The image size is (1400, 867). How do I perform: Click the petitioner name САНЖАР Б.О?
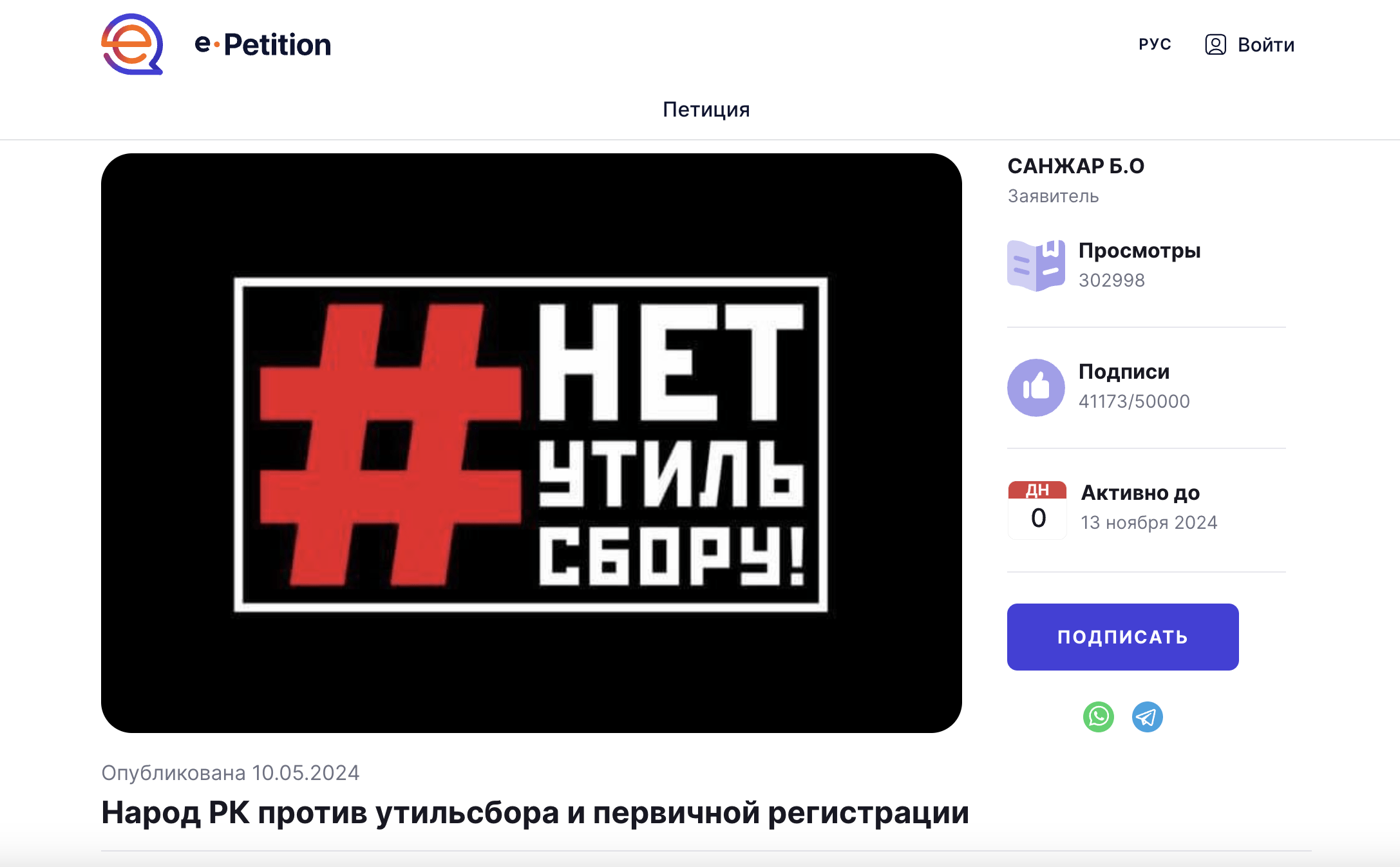[x=1076, y=166]
